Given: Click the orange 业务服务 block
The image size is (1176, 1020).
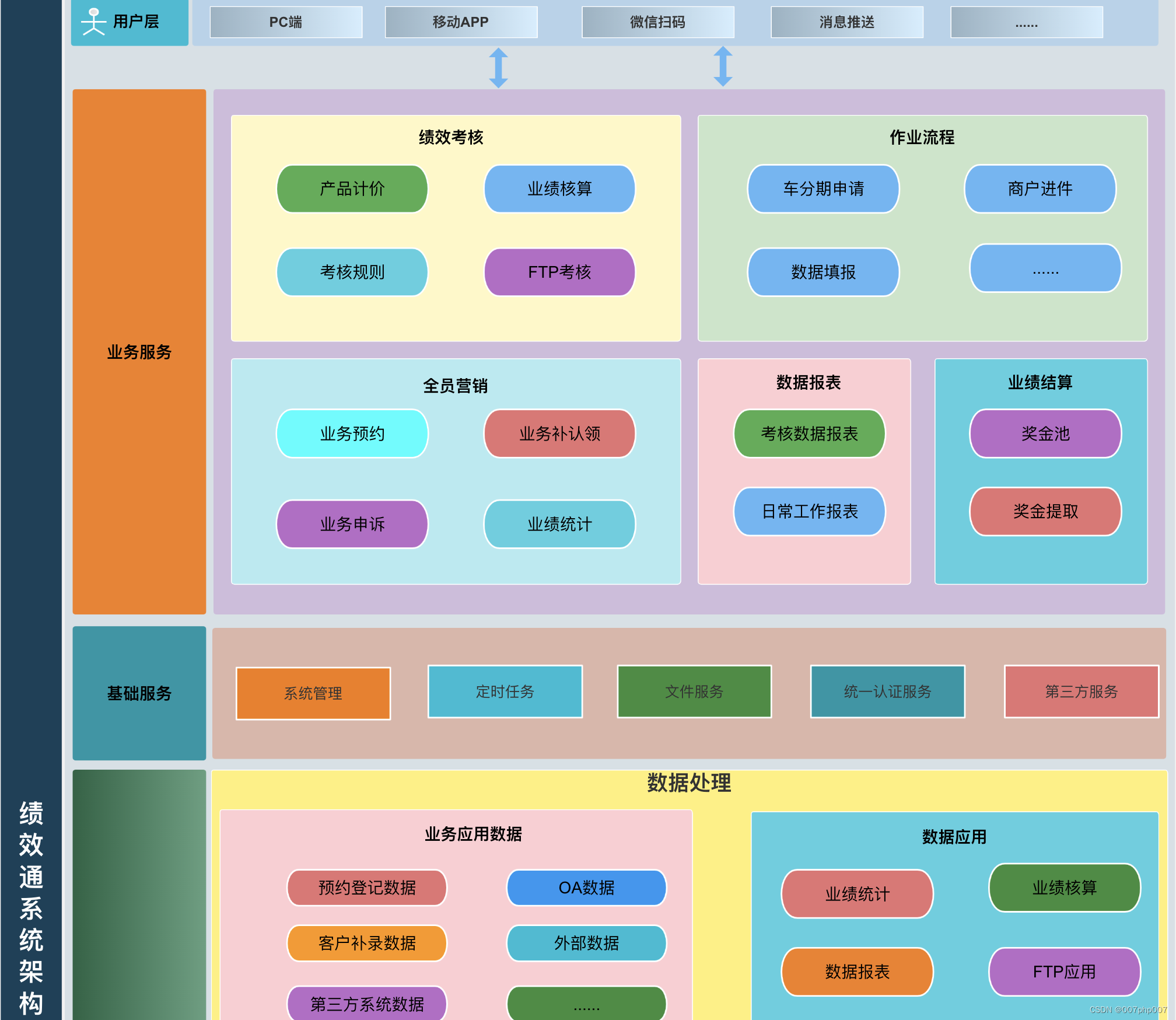Looking at the screenshot, I should coord(139,352).
